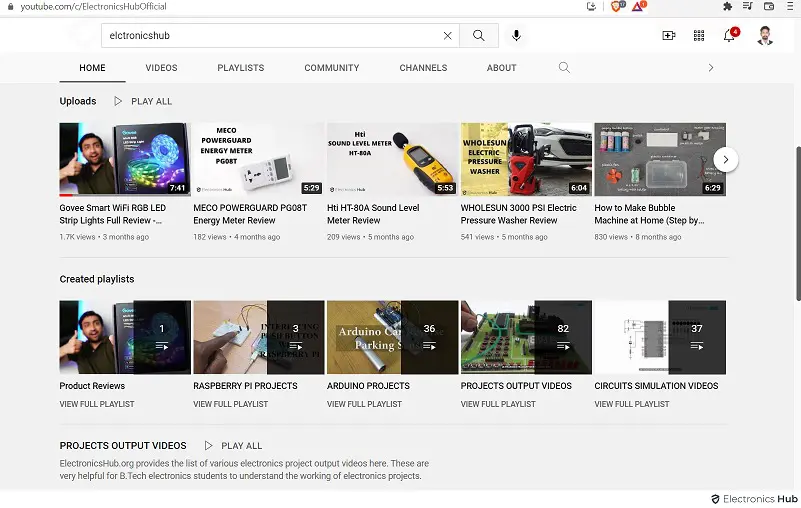Open the Product Reviews playlist thumbnail
Screen dimensions: 801x508
(125, 337)
